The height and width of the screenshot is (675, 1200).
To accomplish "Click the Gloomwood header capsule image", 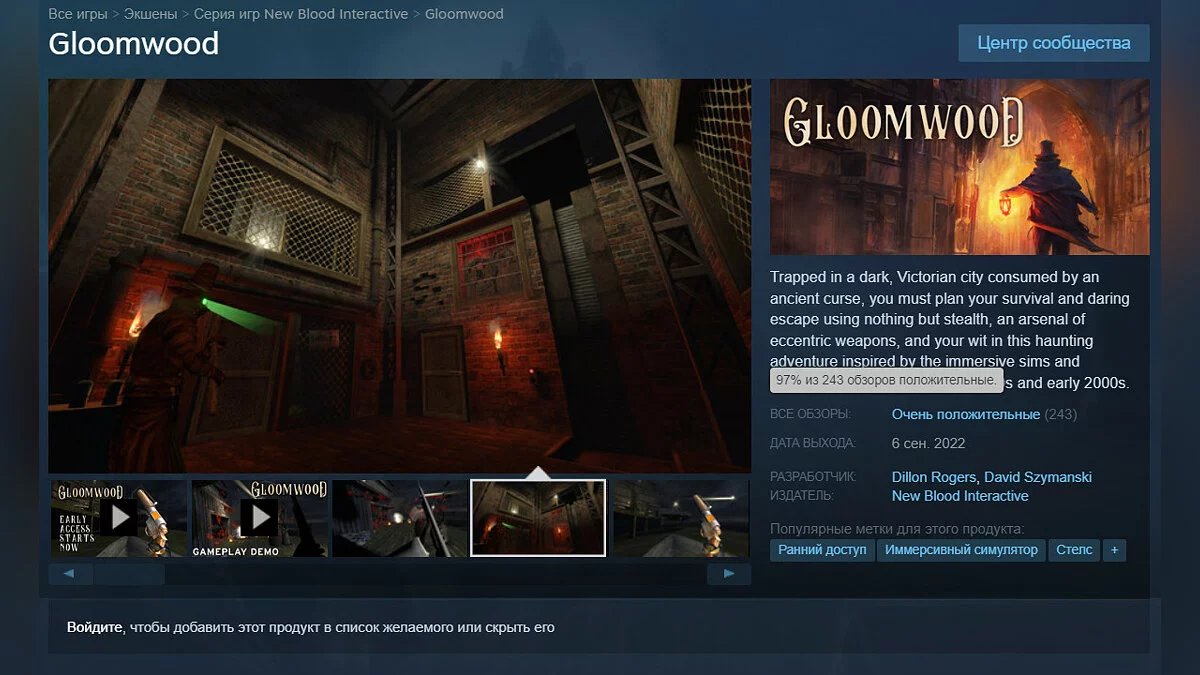I will coord(960,167).
